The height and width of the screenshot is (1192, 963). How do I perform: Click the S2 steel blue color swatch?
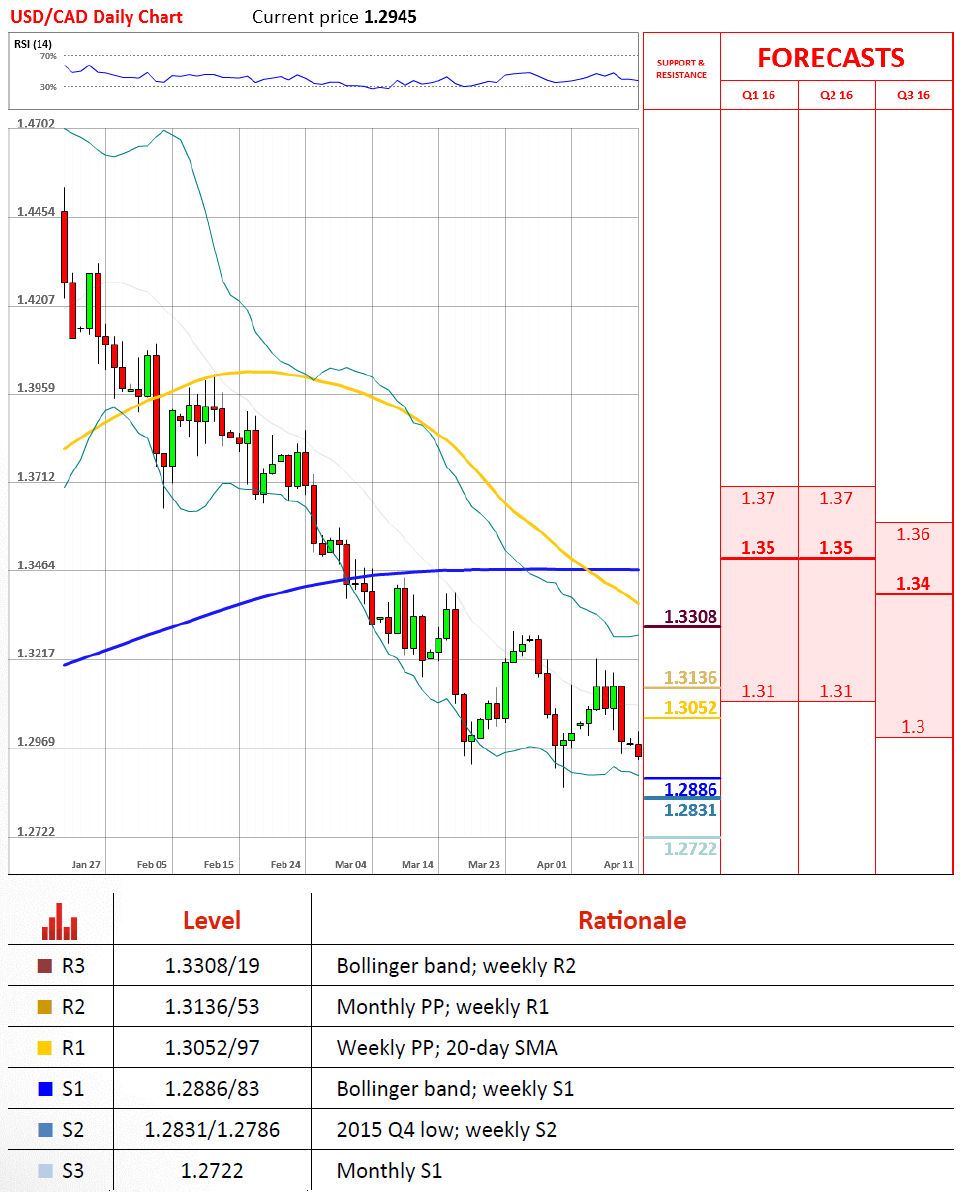tap(45, 1130)
